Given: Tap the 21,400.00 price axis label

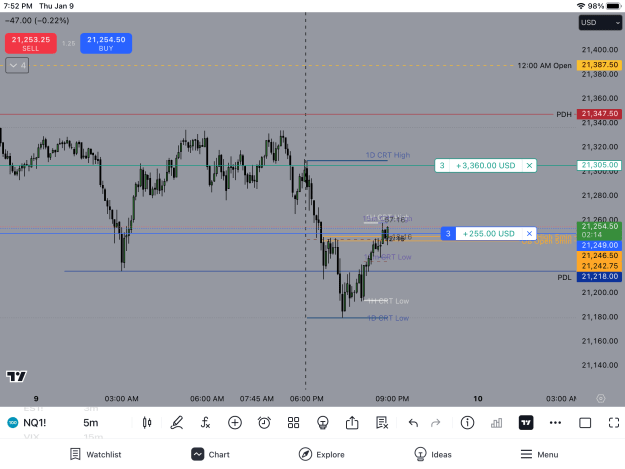Looking at the screenshot, I should (x=600, y=50).
